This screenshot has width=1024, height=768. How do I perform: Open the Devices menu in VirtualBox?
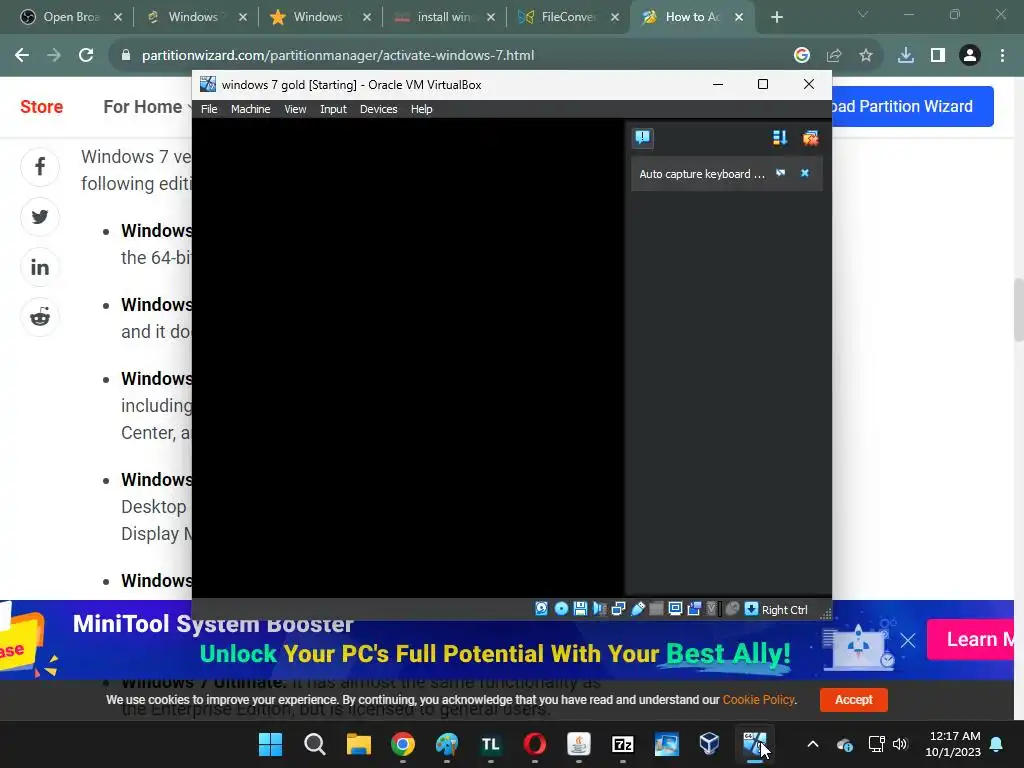click(378, 109)
